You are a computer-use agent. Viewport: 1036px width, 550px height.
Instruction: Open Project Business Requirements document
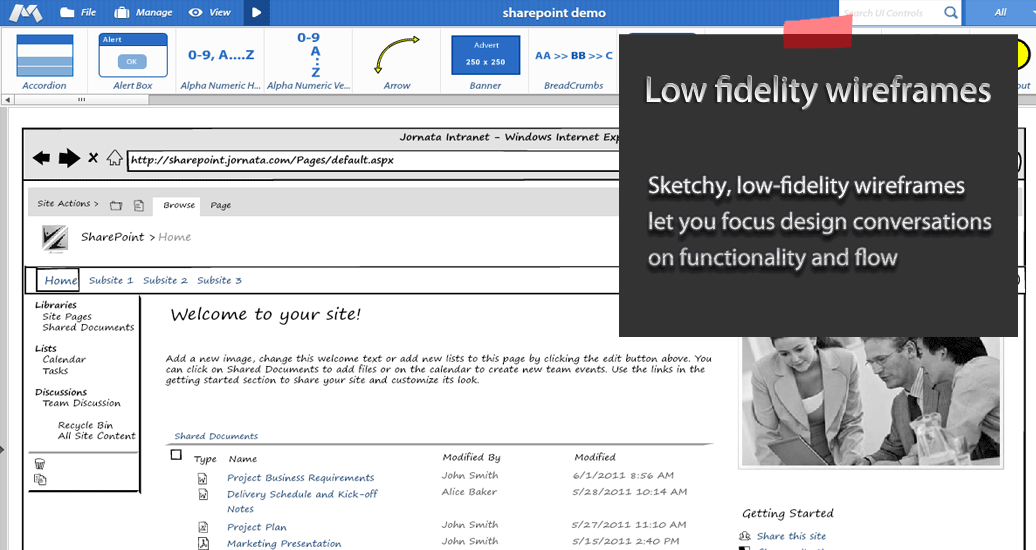[x=301, y=478]
